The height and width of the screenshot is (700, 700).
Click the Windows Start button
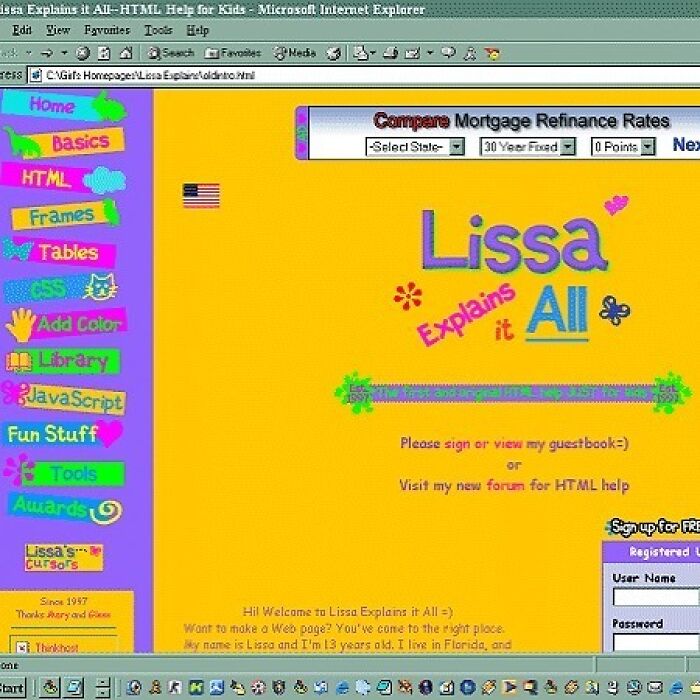[12, 688]
